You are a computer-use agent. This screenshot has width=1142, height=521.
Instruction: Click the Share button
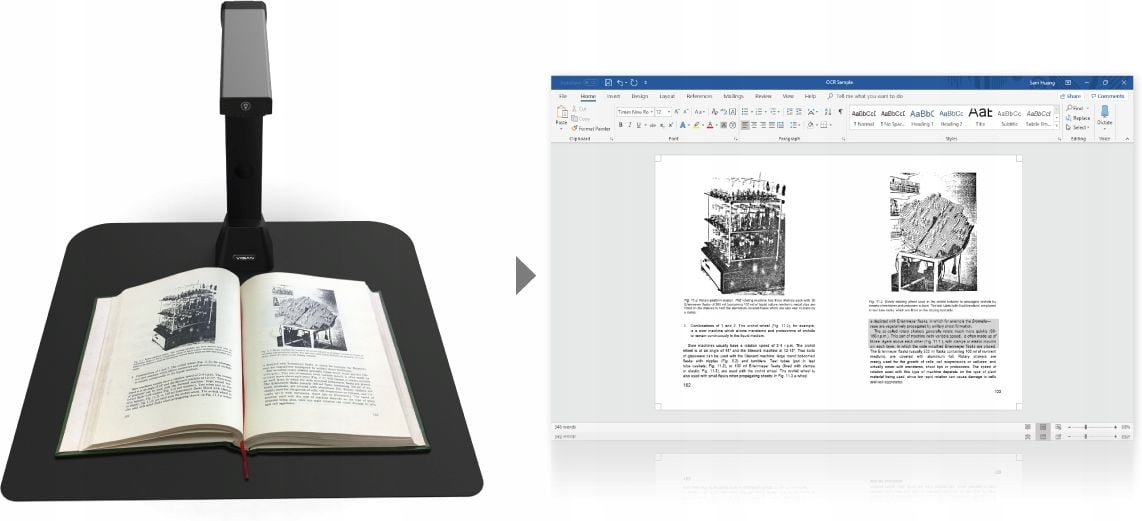pos(1072,96)
